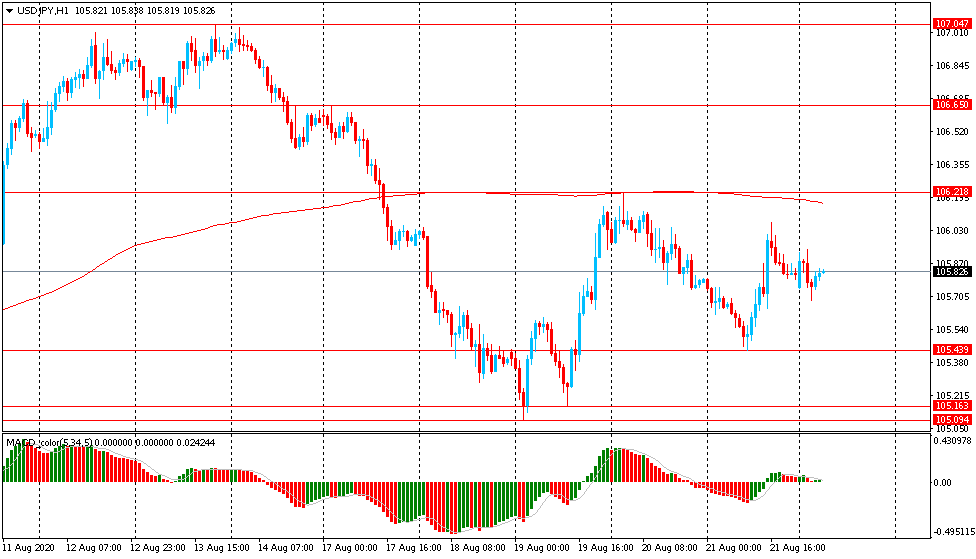The image size is (976, 559).
Task: Click the 20 Aug 08:00 time label
Action: pyautogui.click(x=670, y=548)
